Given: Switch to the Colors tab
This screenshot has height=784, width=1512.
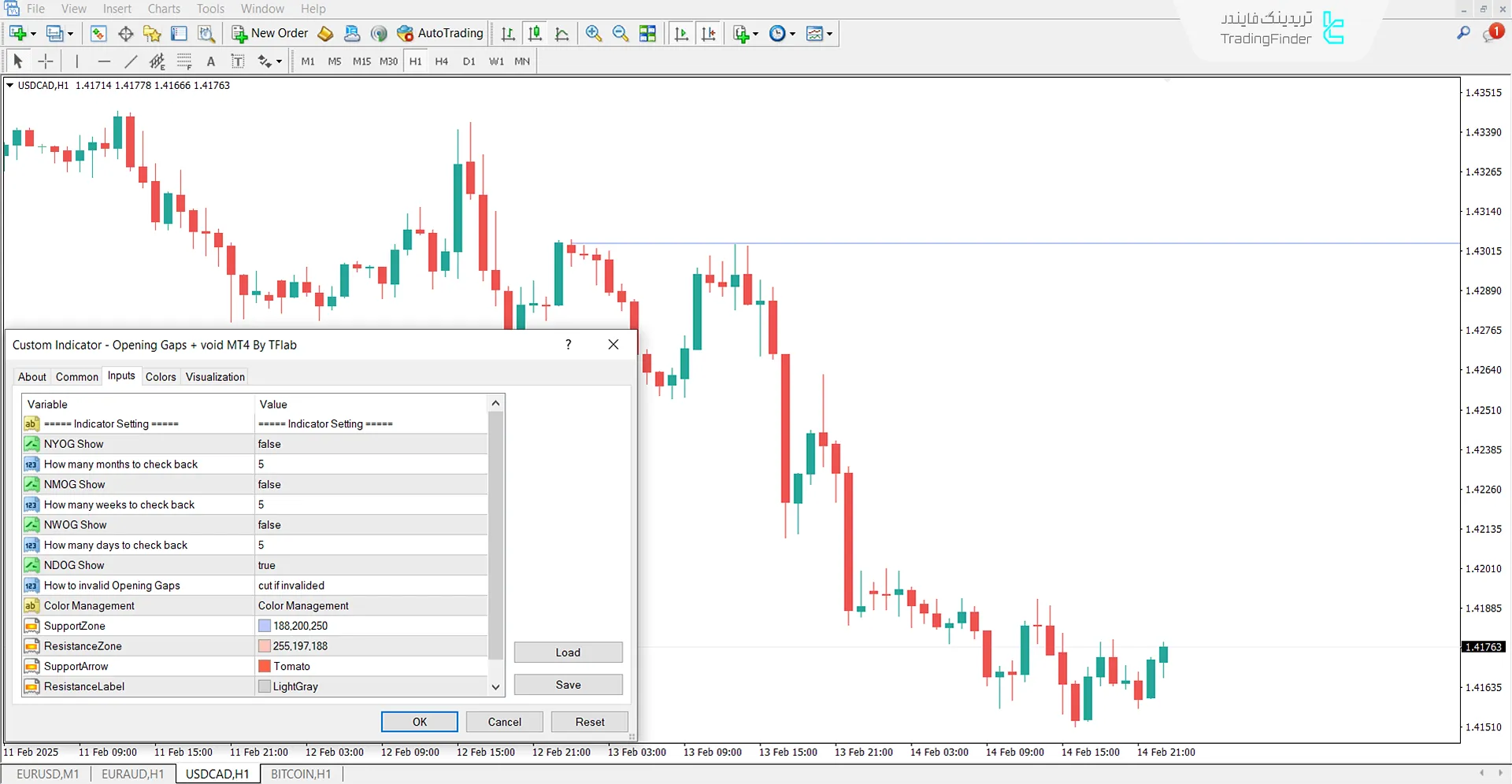Looking at the screenshot, I should 161,376.
